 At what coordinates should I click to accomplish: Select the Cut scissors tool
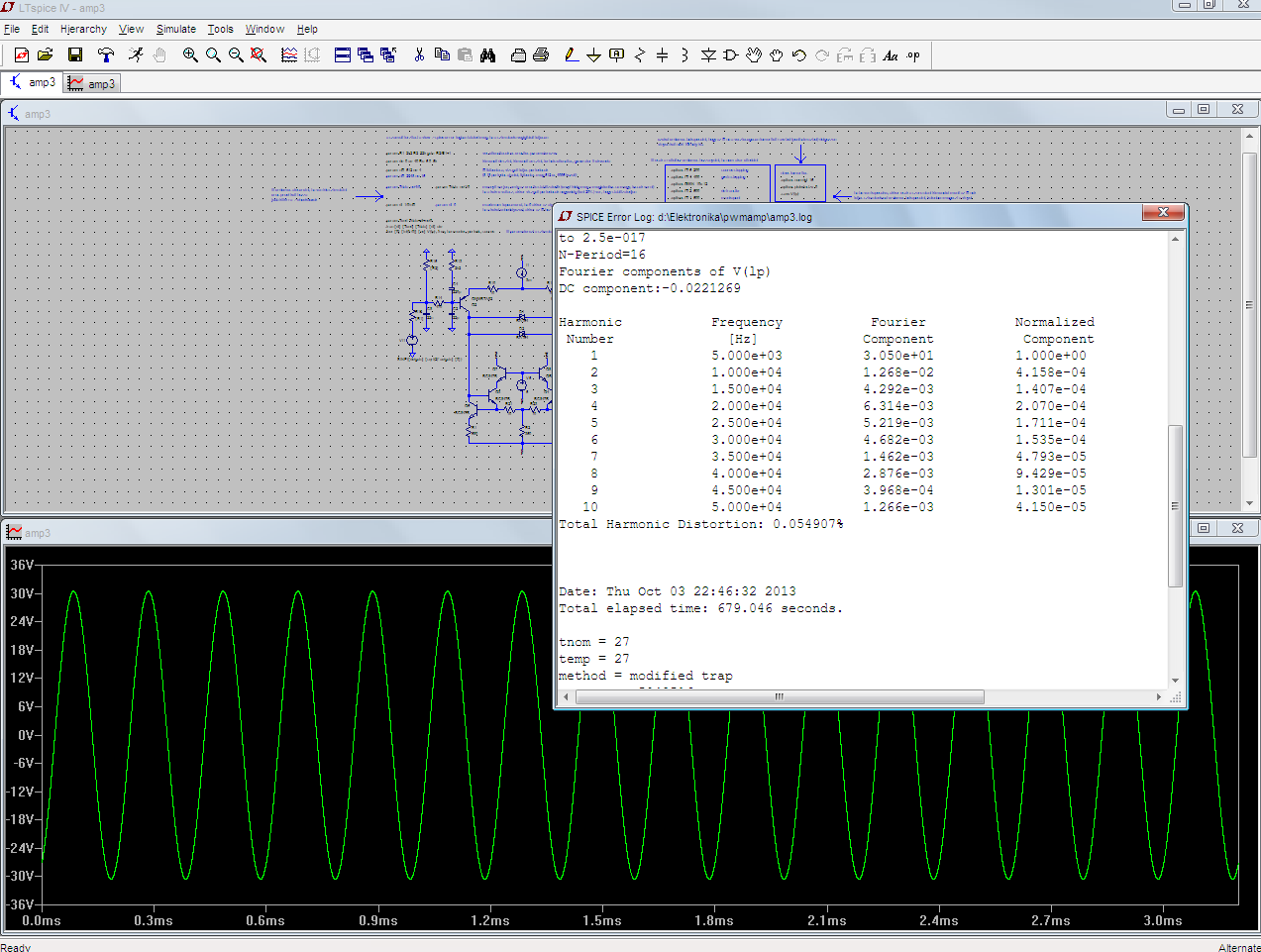click(x=419, y=55)
